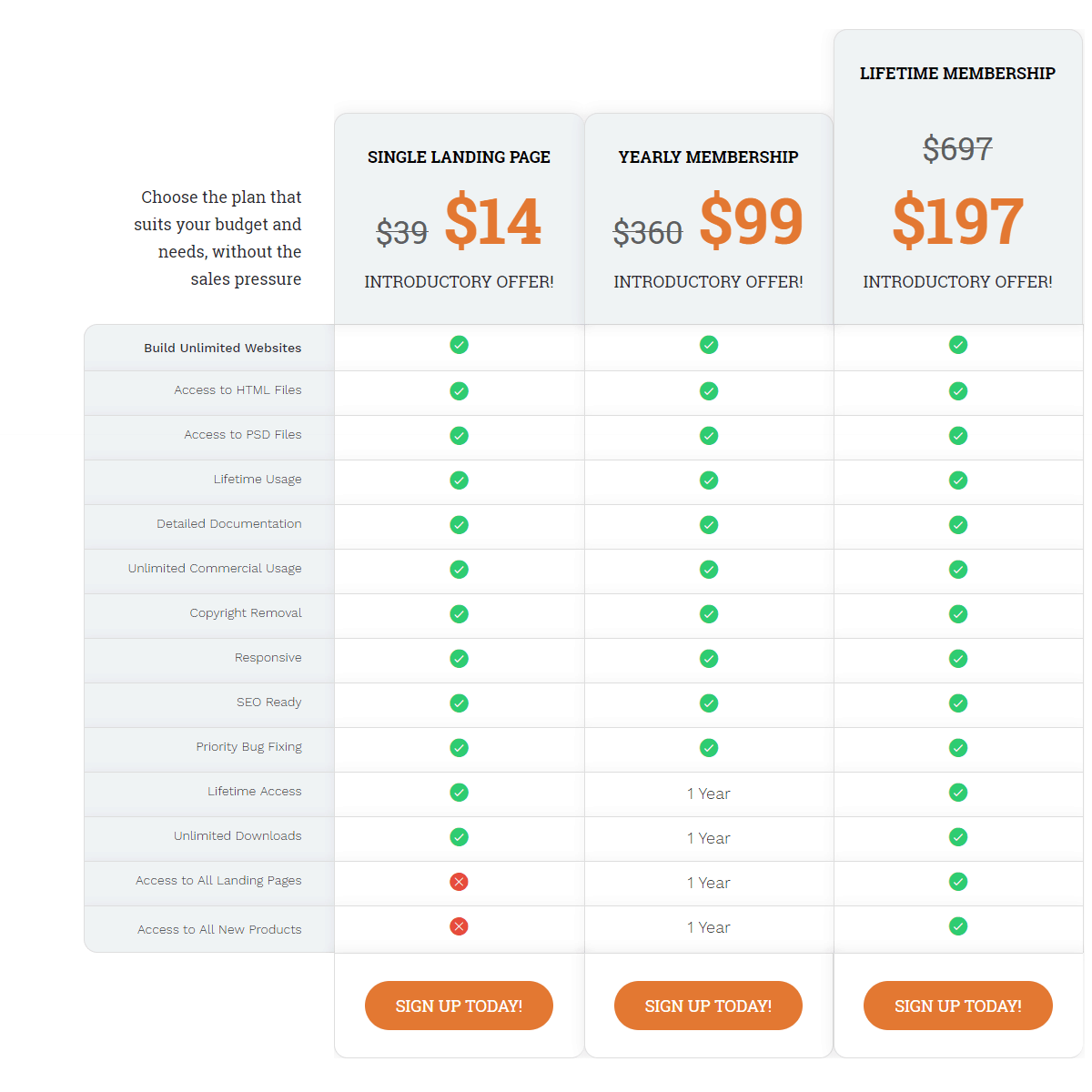Select the checkmark for Copyright Removal in Single Landing Page
The width and height of the screenshot is (1092, 1092).
459,613
